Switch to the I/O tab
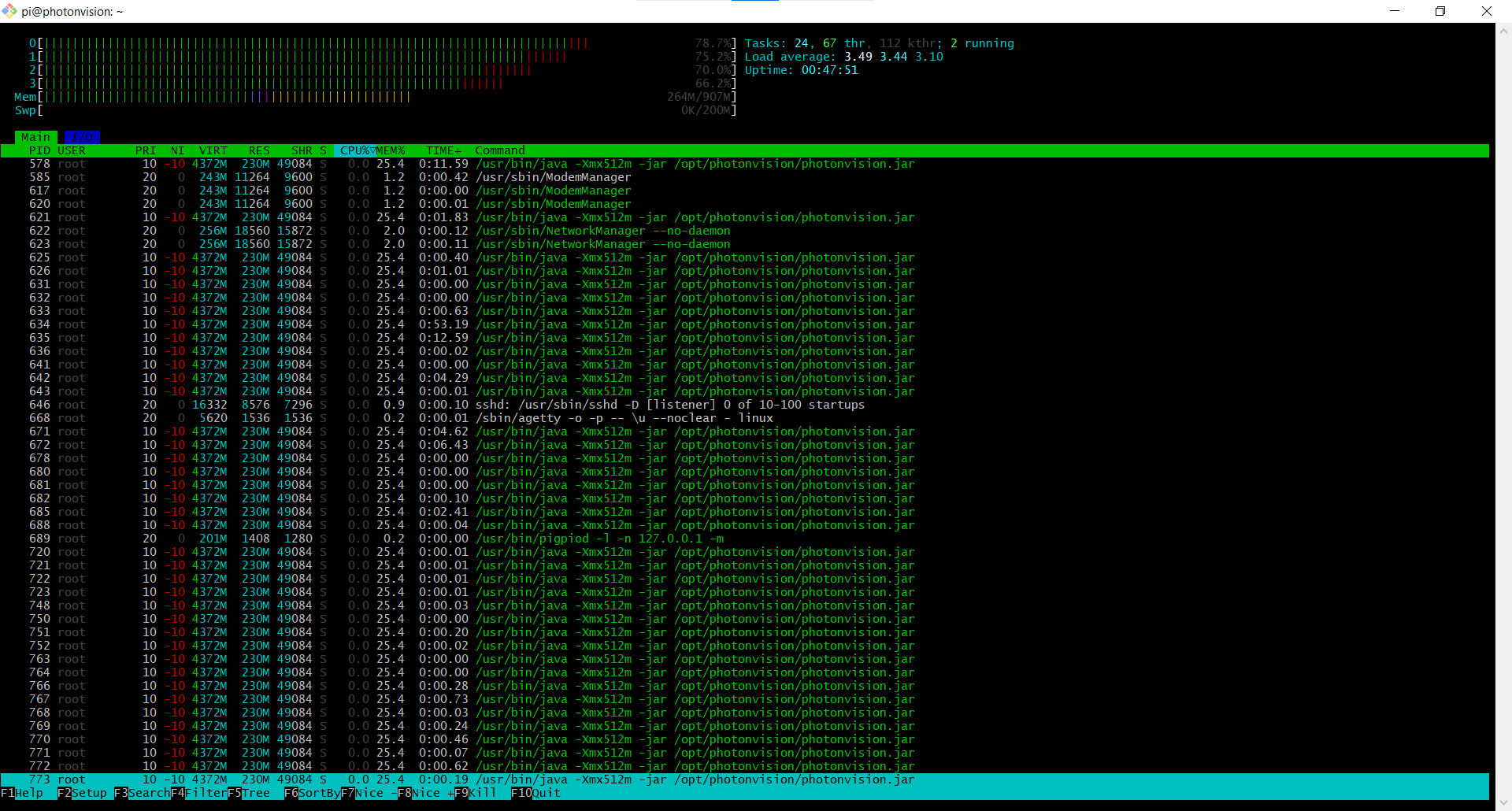The image size is (1512, 811). click(82, 137)
